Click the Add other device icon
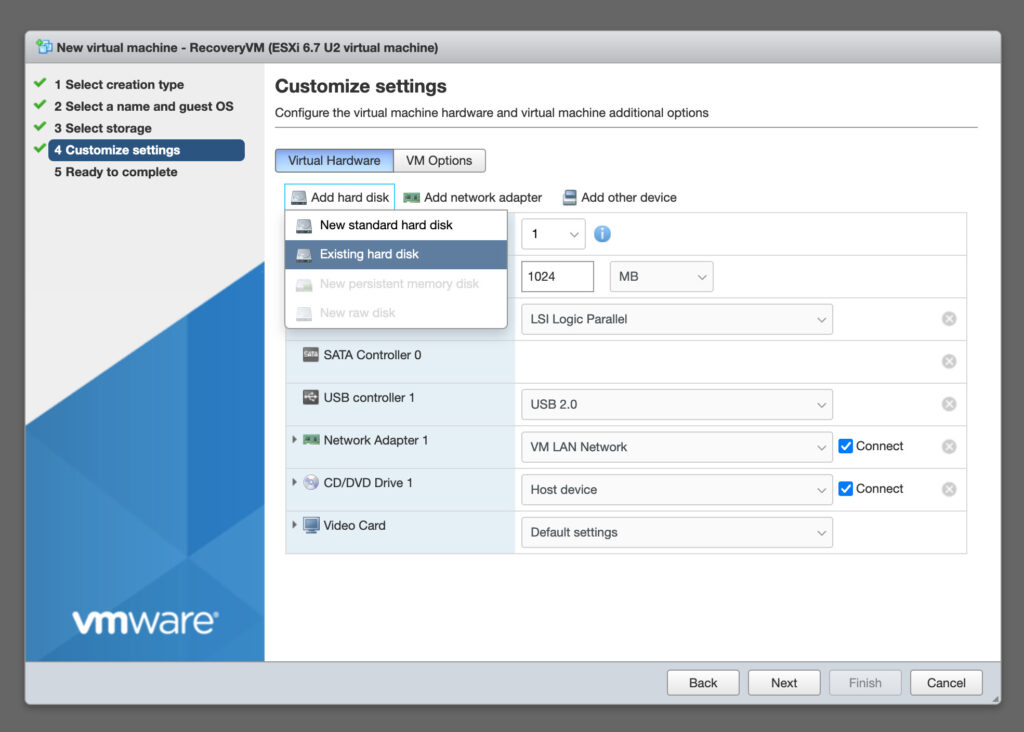The image size is (1024, 732). pos(569,197)
